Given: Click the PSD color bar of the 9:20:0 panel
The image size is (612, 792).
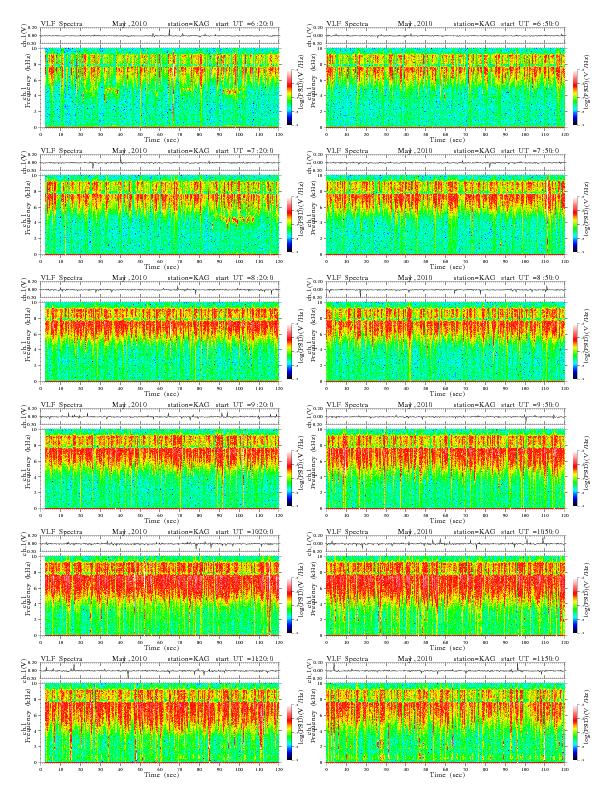Looking at the screenshot, I should [x=289, y=478].
